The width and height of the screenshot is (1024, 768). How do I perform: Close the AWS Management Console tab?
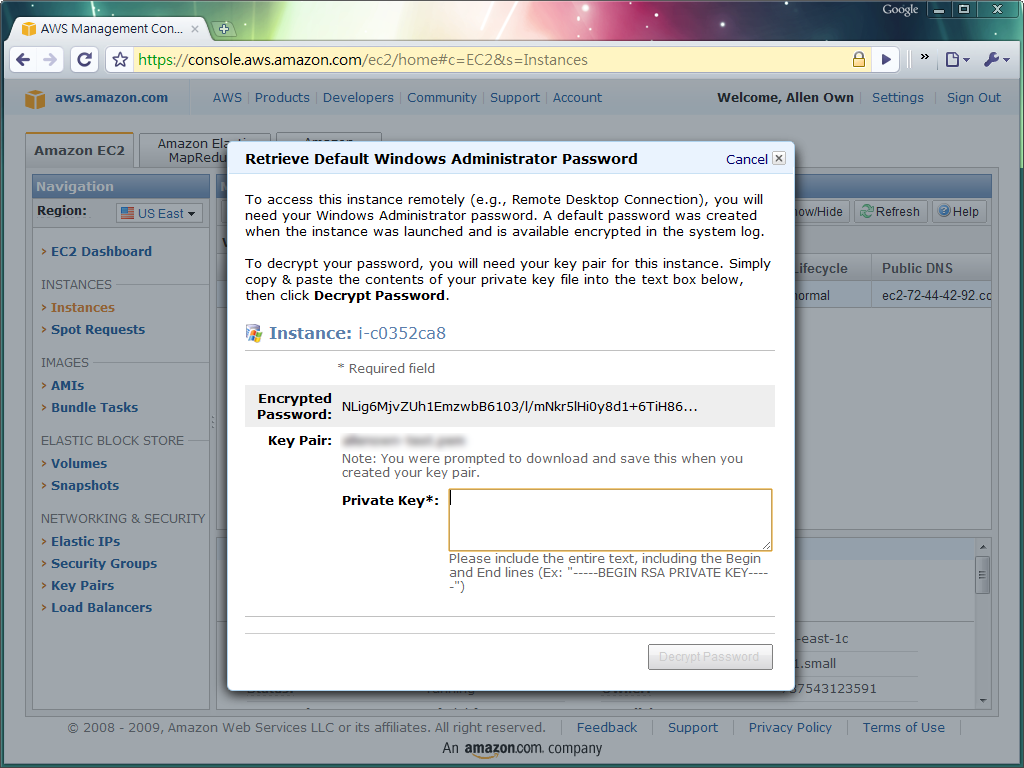pos(195,29)
